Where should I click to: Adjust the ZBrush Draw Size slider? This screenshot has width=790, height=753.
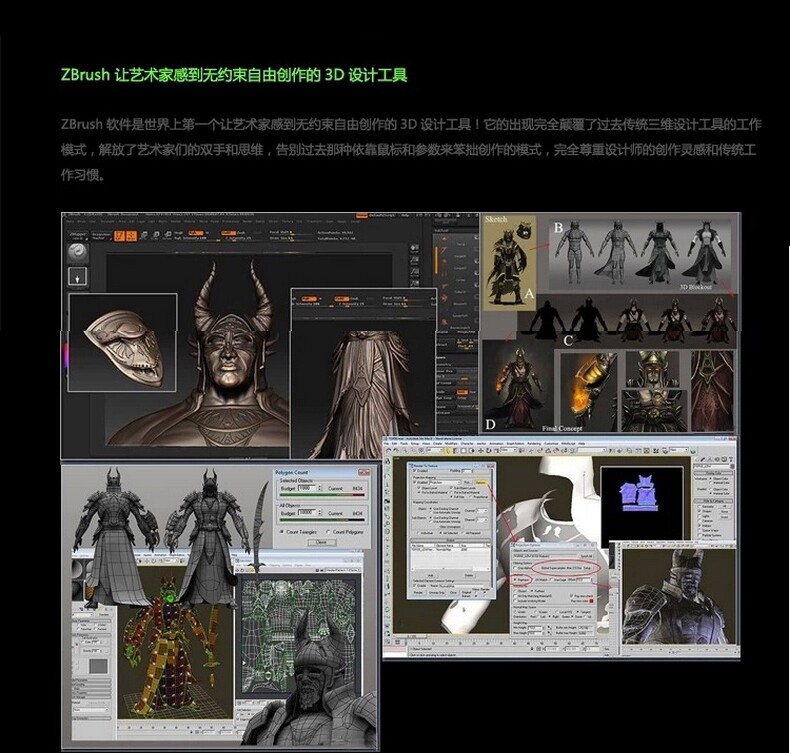[x=291, y=238]
